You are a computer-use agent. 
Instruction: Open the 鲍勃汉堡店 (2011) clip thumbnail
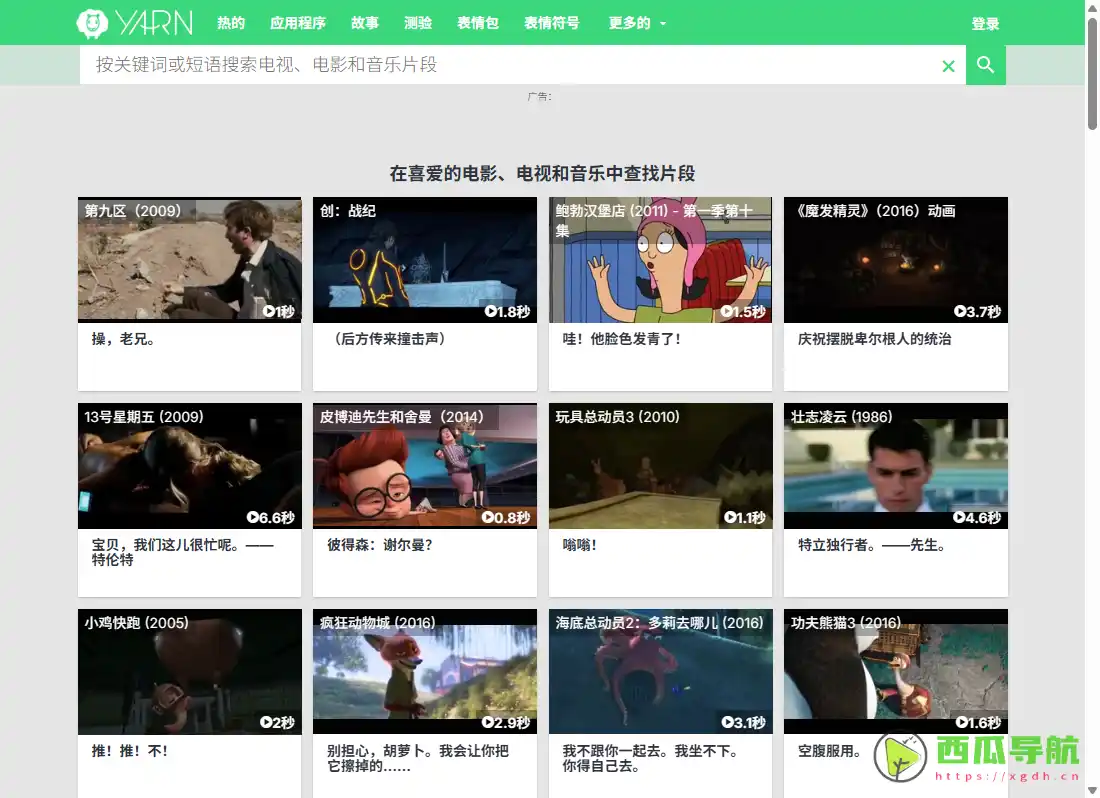tap(660, 259)
